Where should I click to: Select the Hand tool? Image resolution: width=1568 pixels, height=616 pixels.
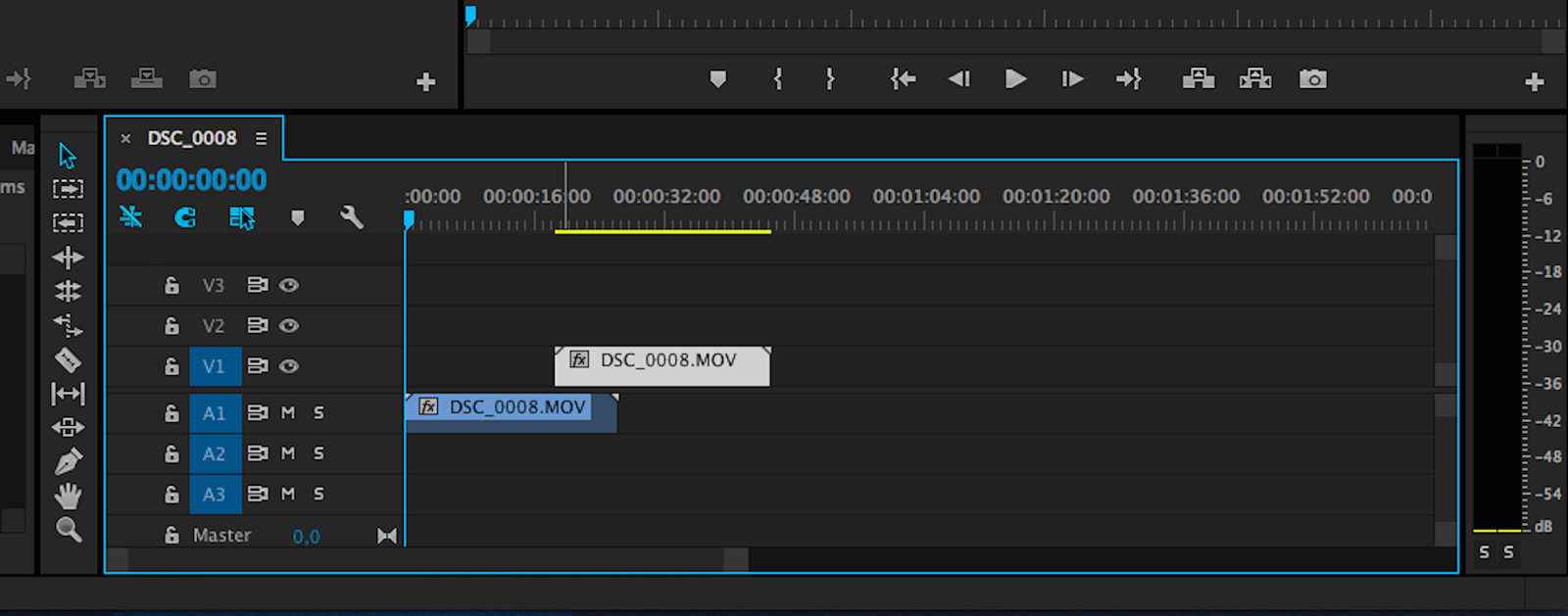(68, 496)
